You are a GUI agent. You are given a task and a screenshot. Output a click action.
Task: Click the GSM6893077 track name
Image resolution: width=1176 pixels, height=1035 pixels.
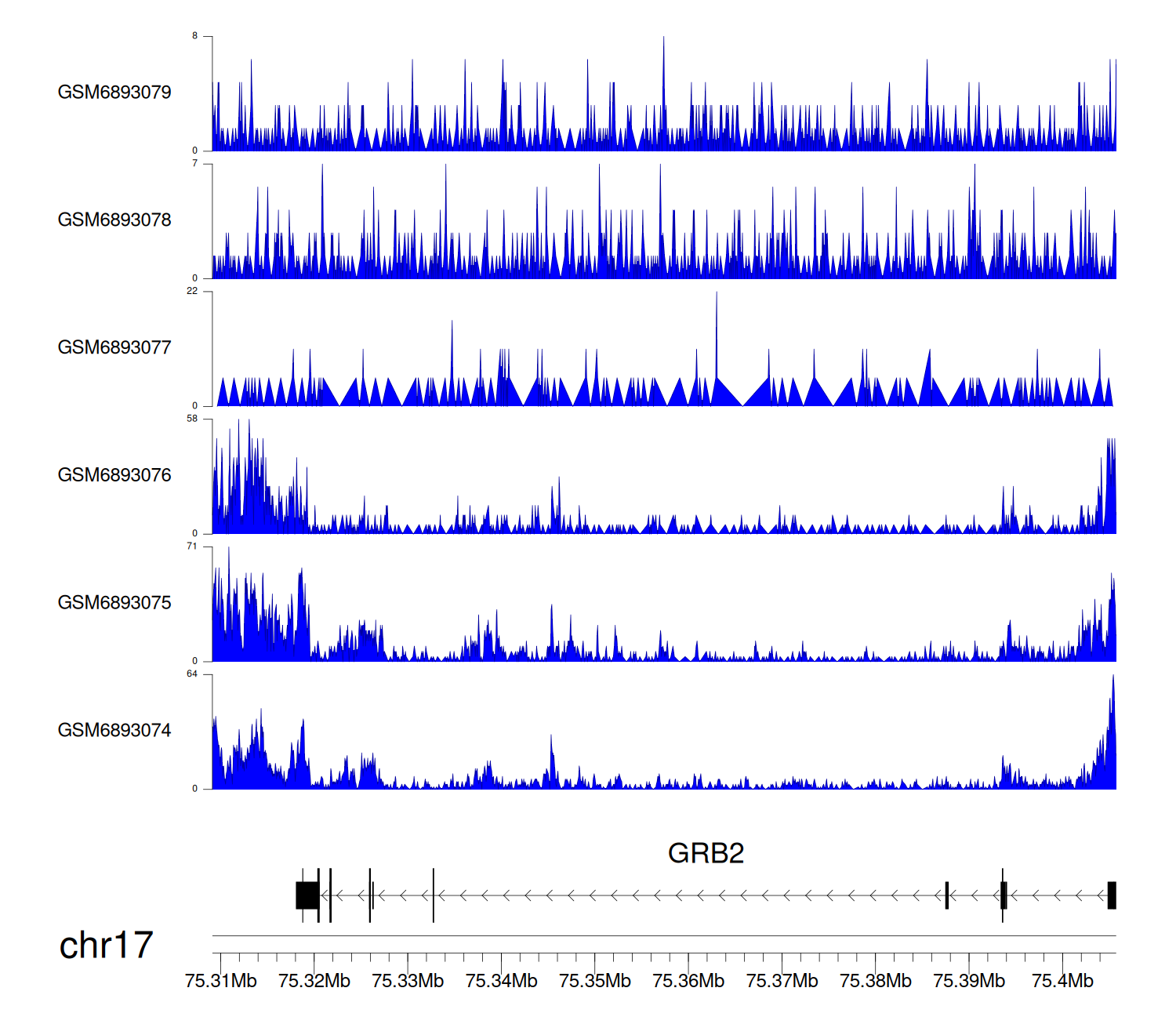114,347
